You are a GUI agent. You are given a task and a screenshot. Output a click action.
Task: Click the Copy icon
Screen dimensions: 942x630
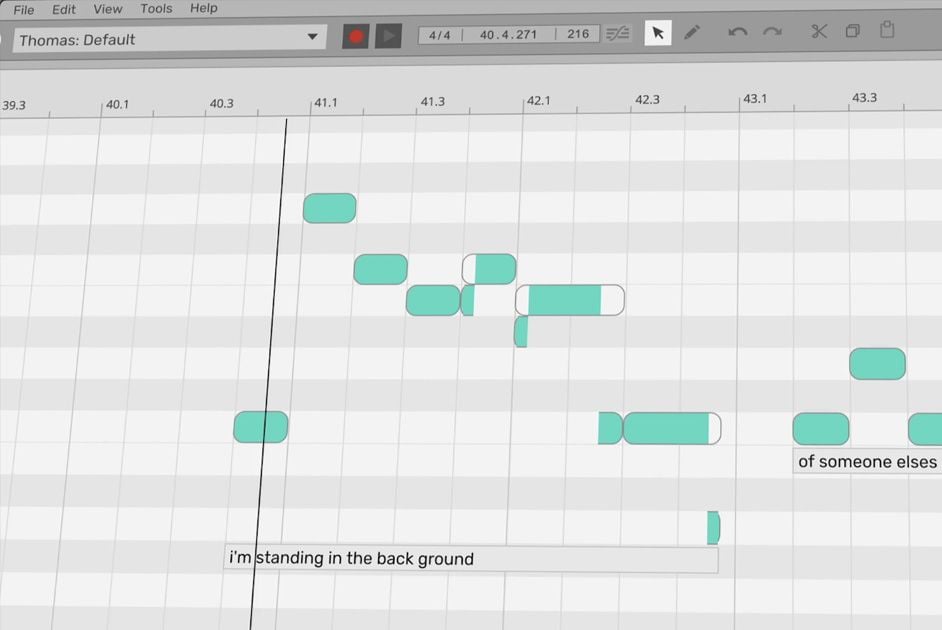(x=852, y=30)
